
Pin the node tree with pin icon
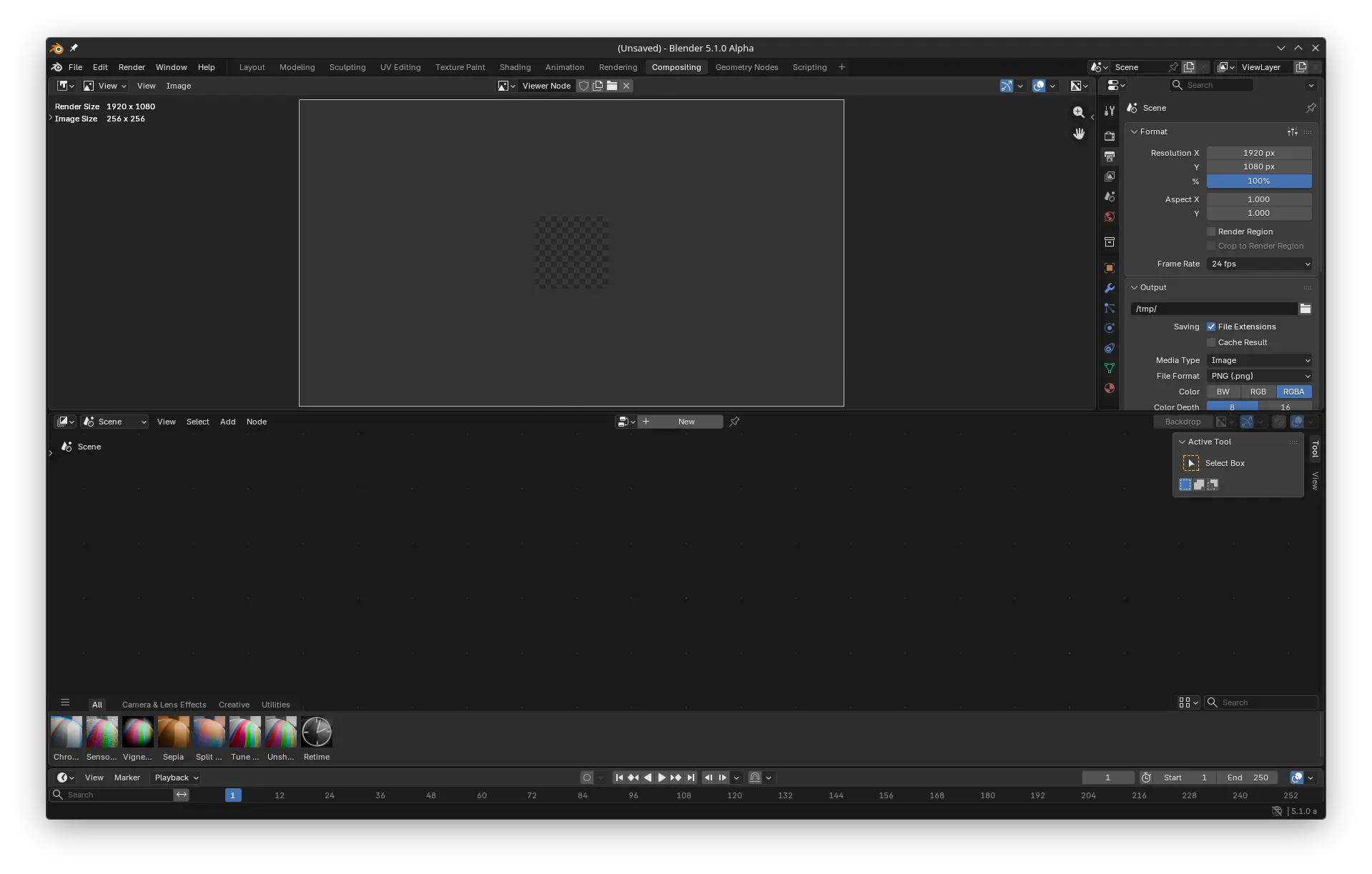pyautogui.click(x=734, y=422)
